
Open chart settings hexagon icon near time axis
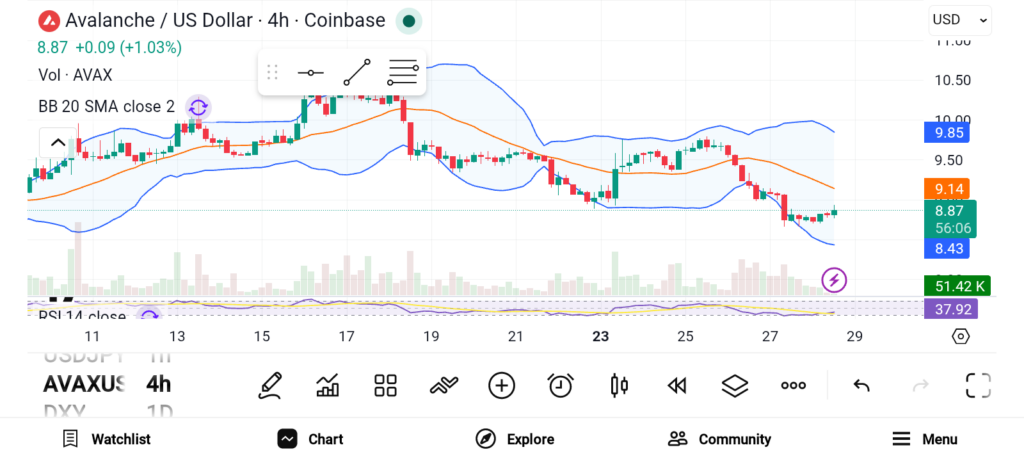pos(961,337)
